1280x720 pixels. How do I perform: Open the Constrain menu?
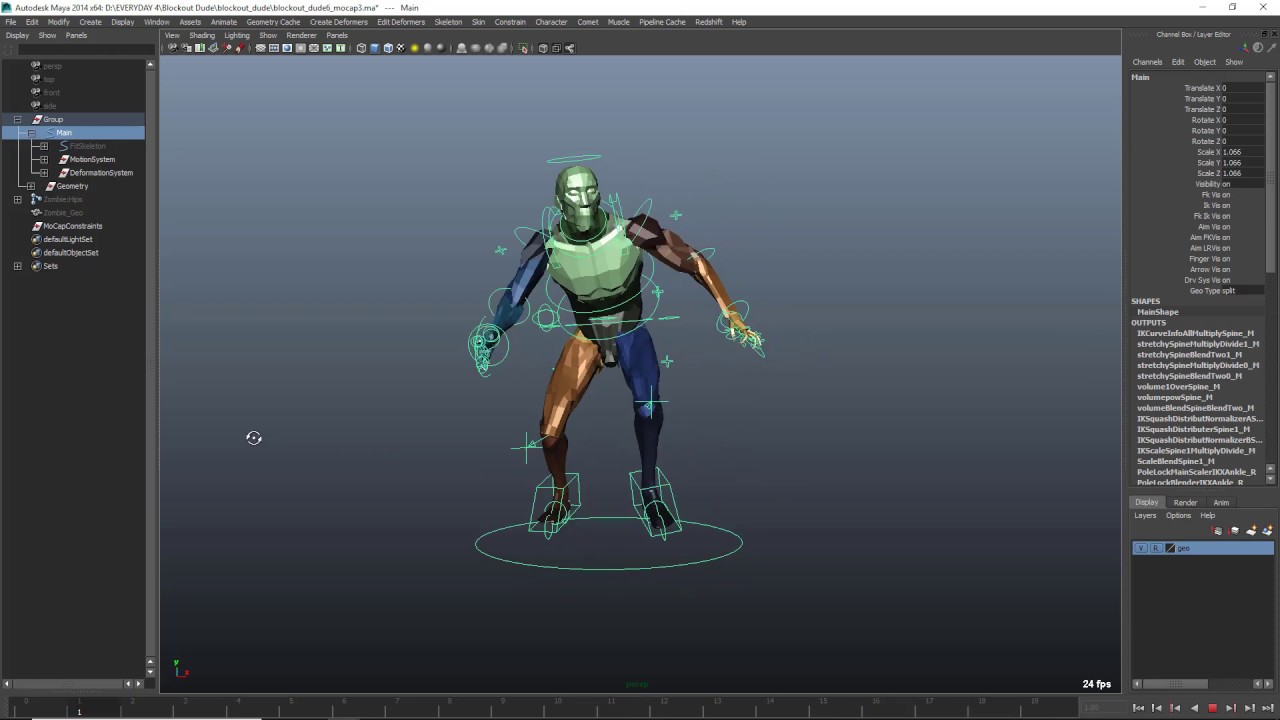pos(510,22)
